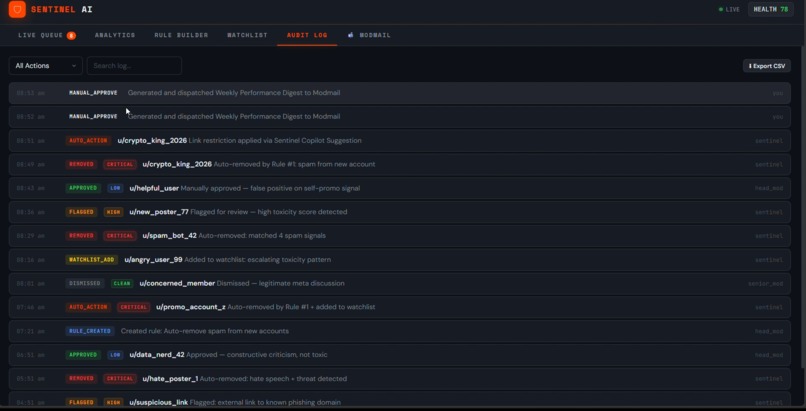
Task: Click the audit log vertical scrollbar
Action: (x=803, y=206)
